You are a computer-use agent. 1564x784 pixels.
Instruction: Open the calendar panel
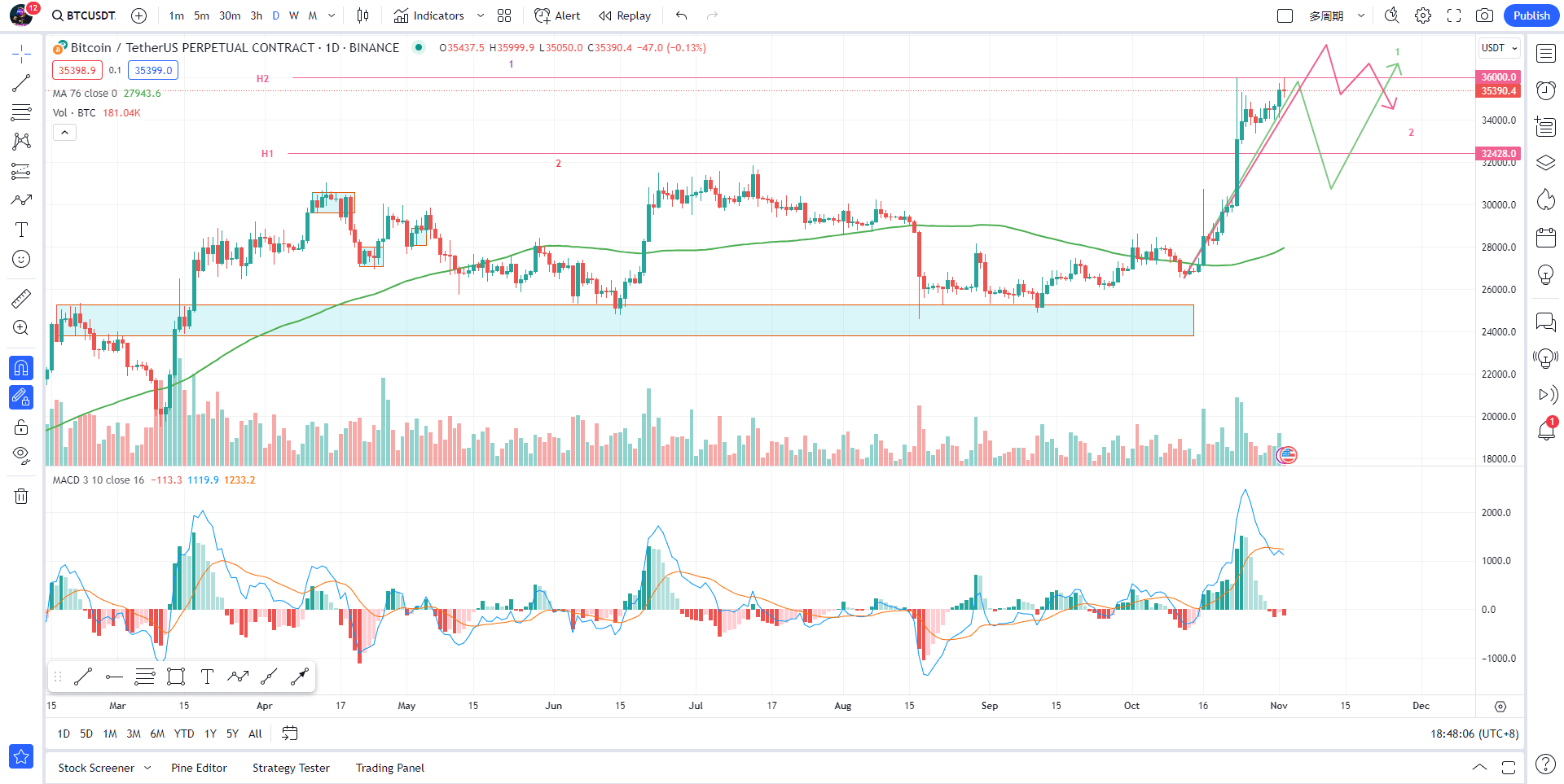click(x=1545, y=237)
